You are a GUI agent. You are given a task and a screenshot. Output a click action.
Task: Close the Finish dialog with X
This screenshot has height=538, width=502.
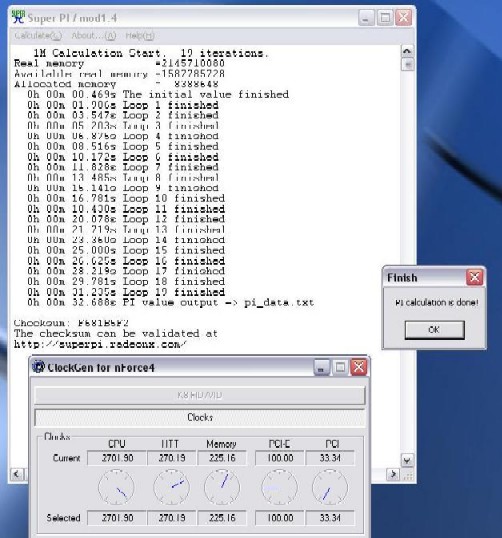[x=475, y=277]
